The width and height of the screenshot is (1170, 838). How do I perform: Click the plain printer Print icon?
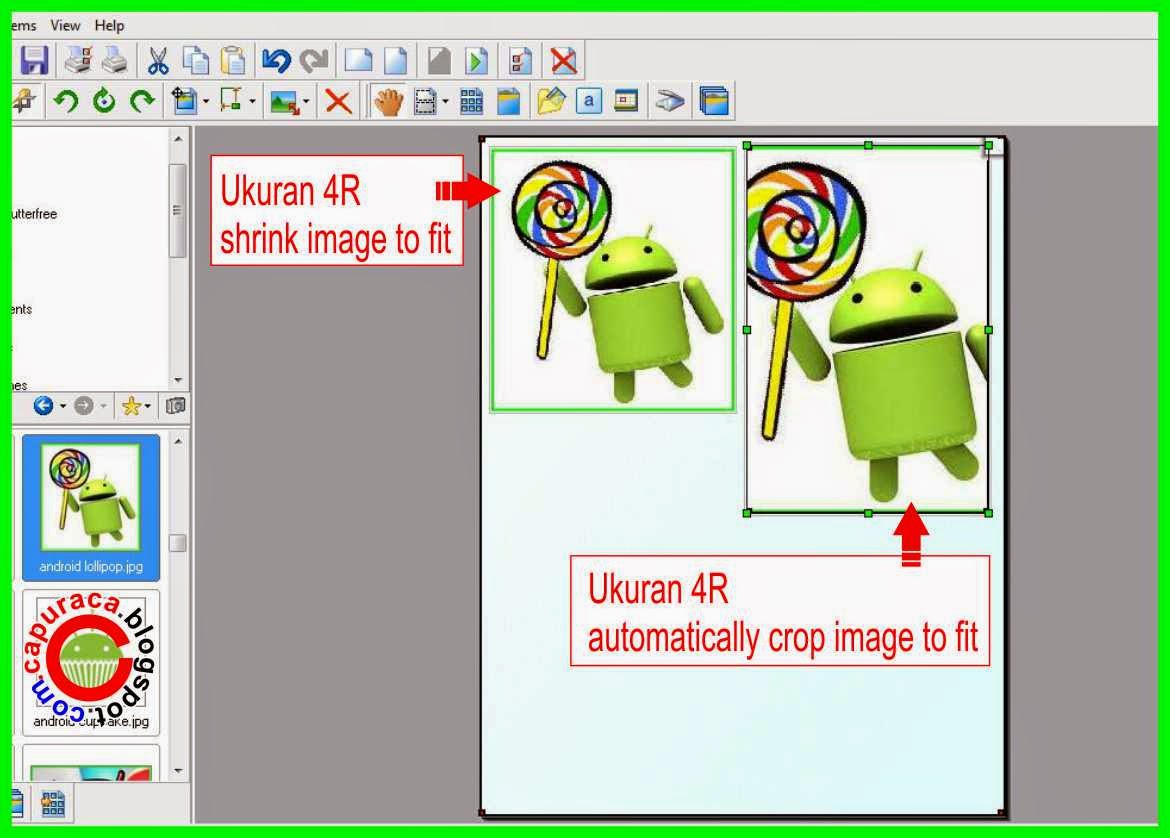(x=114, y=60)
